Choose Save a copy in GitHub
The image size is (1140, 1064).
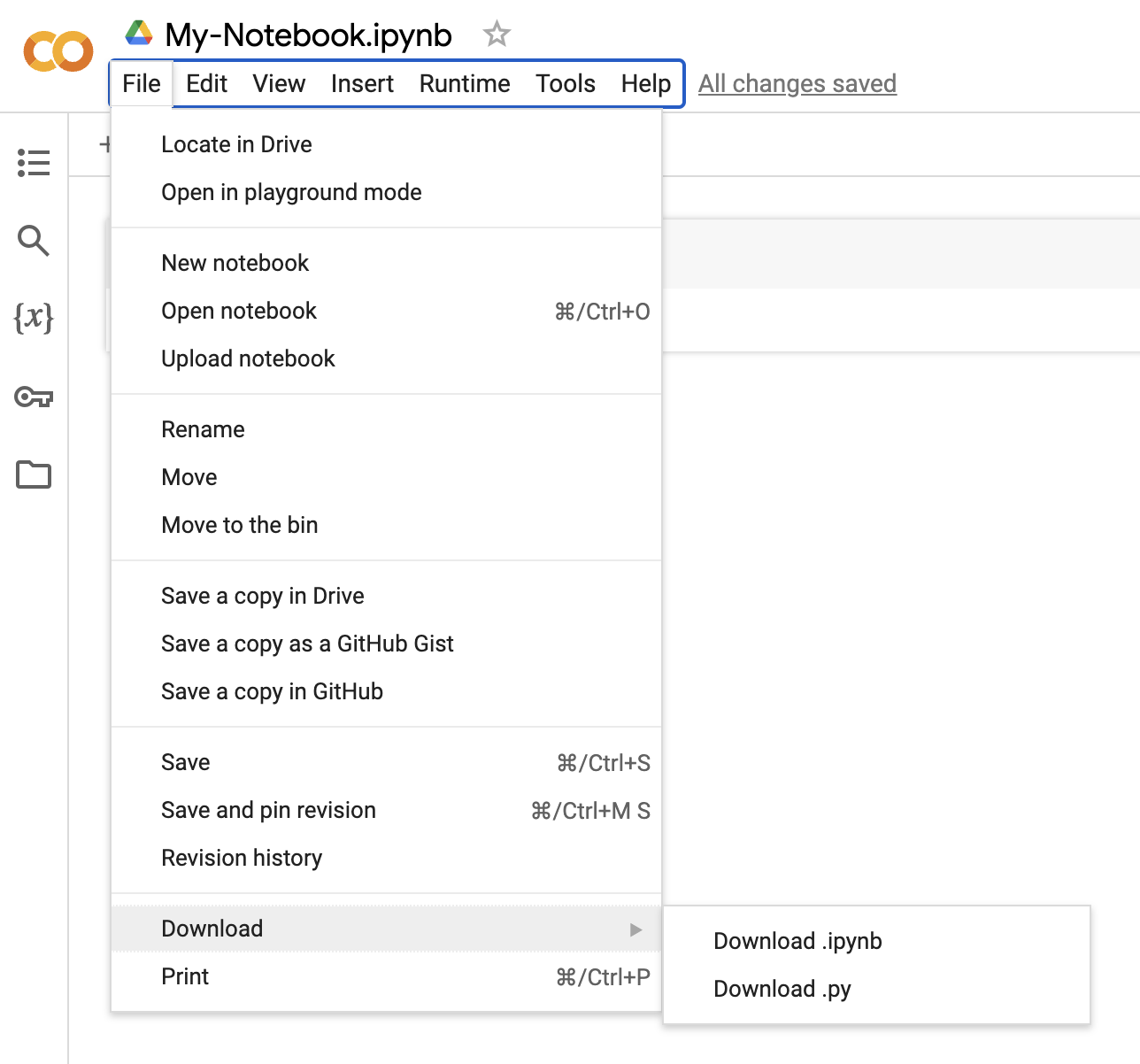(x=272, y=691)
